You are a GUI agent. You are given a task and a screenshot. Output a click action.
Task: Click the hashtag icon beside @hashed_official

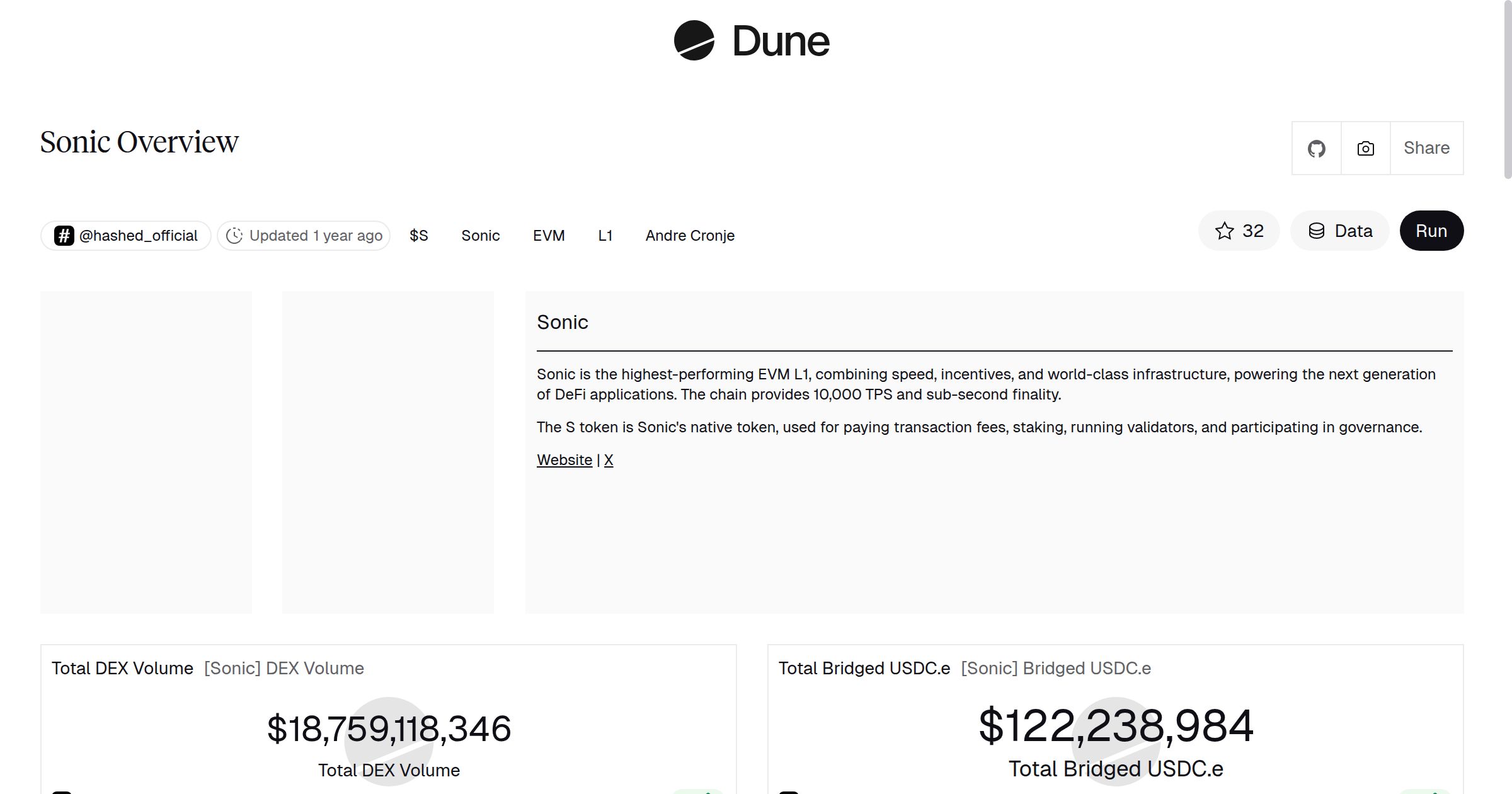pyautogui.click(x=64, y=235)
